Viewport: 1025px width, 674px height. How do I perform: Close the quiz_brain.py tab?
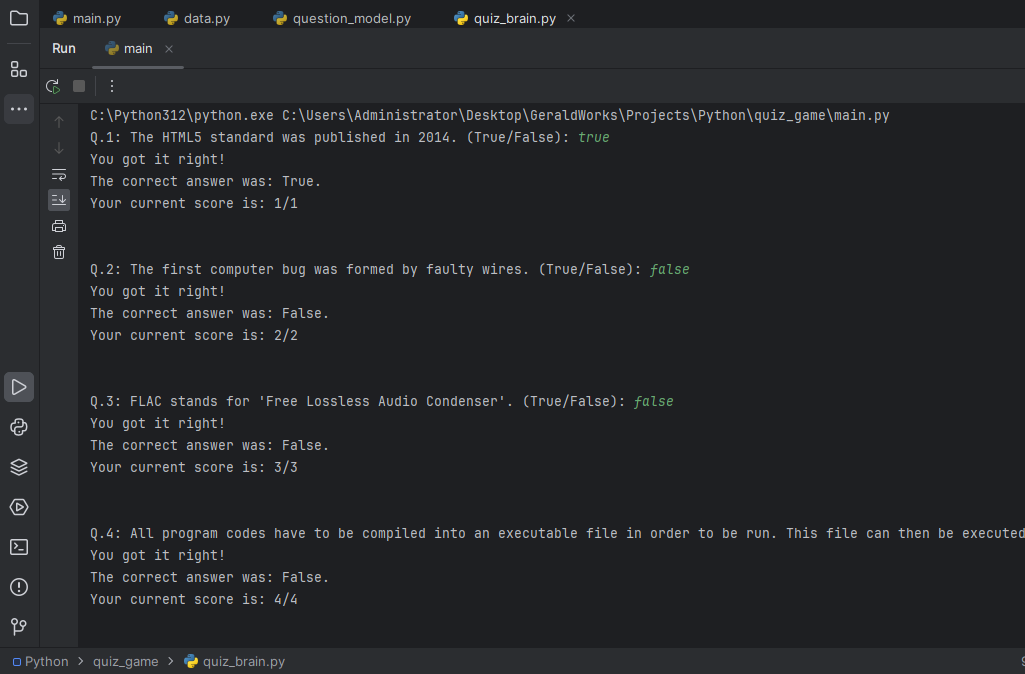coord(571,19)
